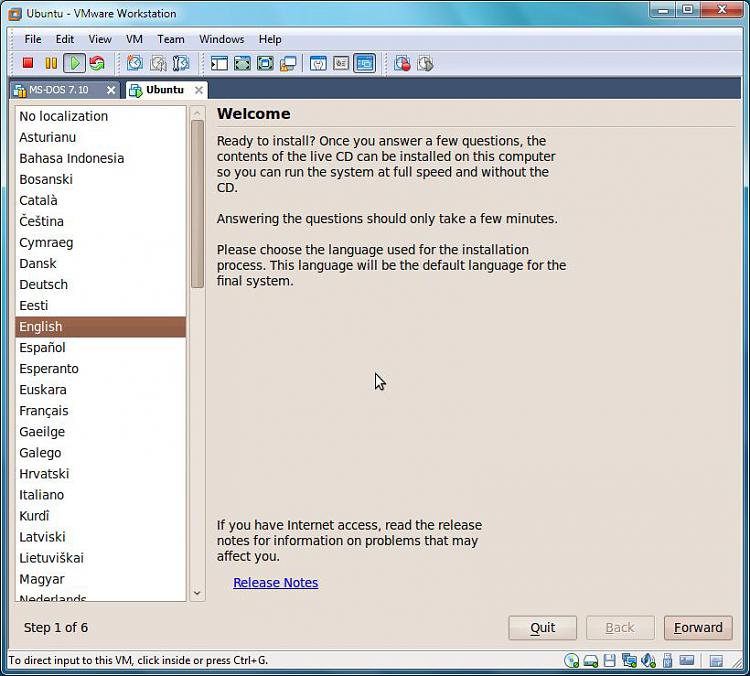Open the View menu
The image size is (750, 676).
(x=100, y=39)
